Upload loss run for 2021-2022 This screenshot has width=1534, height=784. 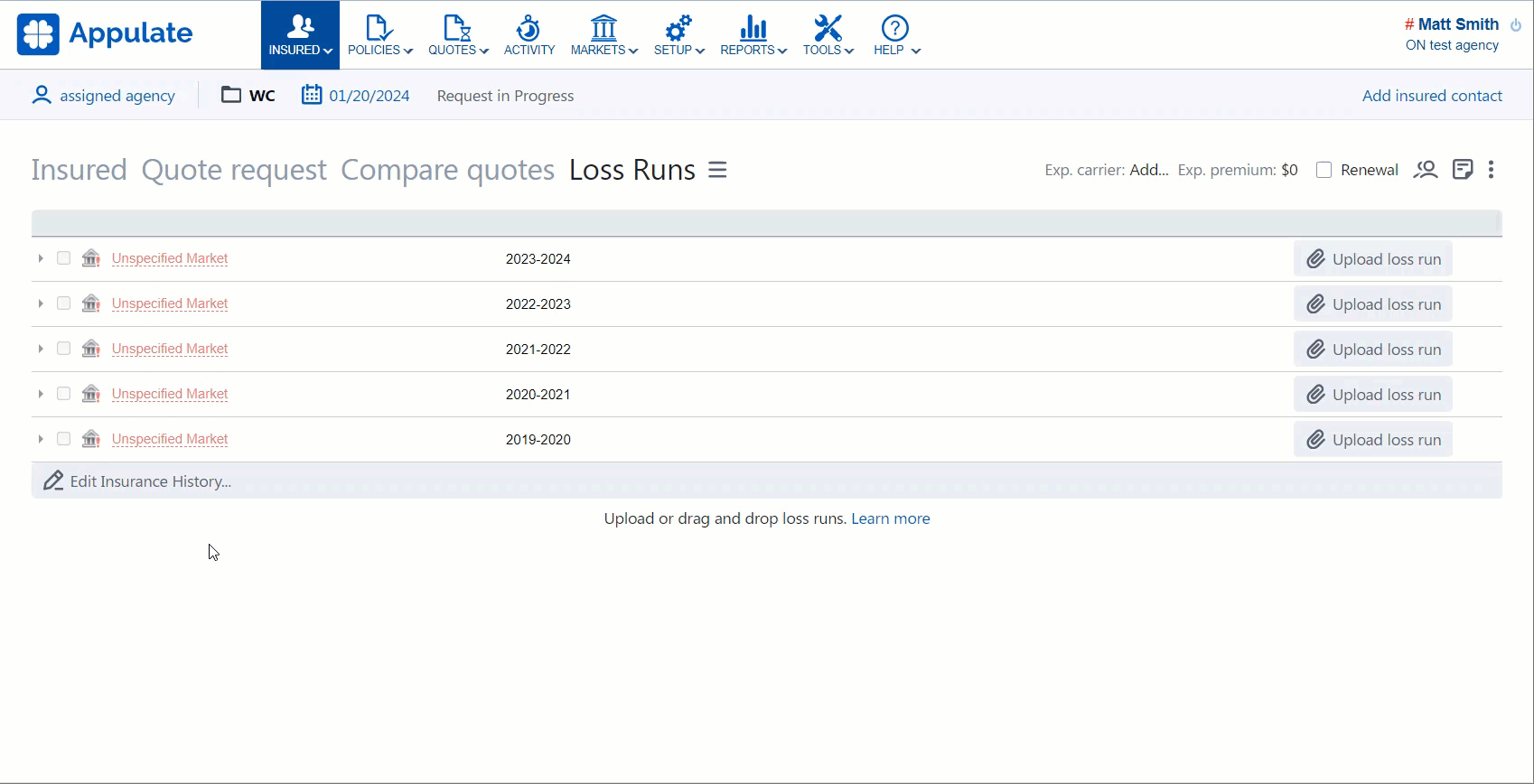coord(1373,350)
